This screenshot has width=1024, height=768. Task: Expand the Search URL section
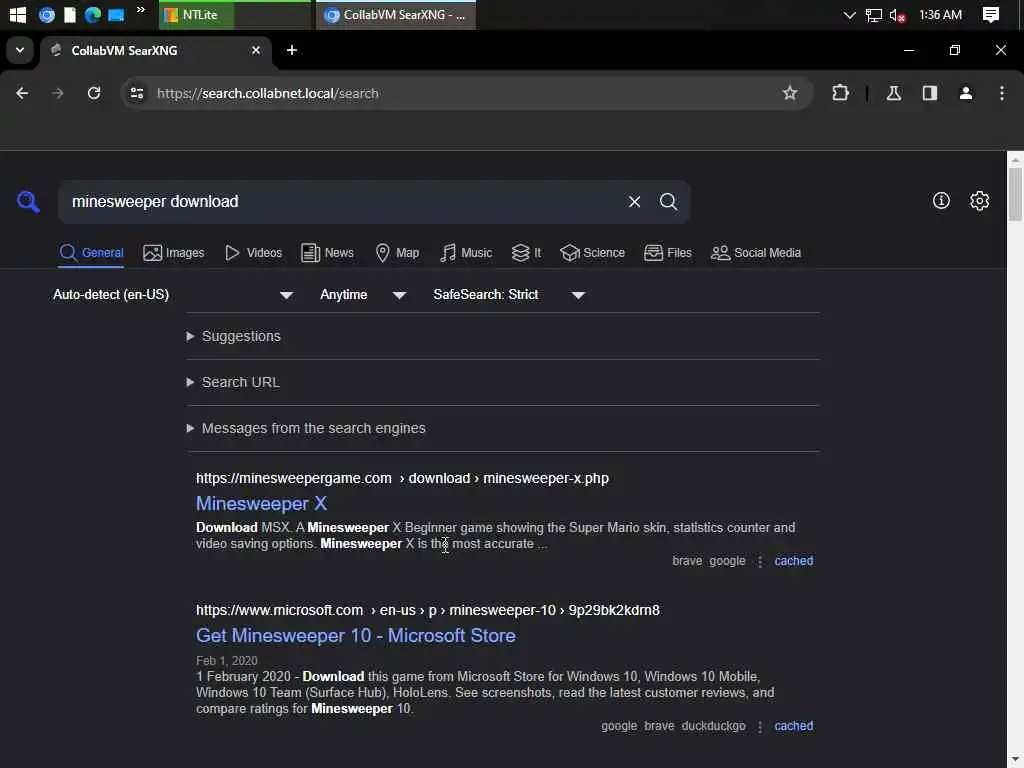tap(233, 383)
